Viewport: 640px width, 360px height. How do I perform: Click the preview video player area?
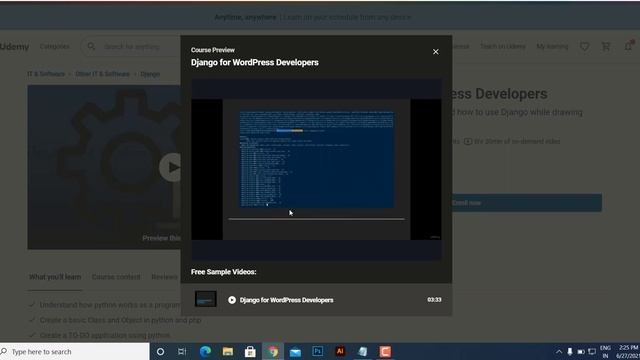[x=316, y=169]
